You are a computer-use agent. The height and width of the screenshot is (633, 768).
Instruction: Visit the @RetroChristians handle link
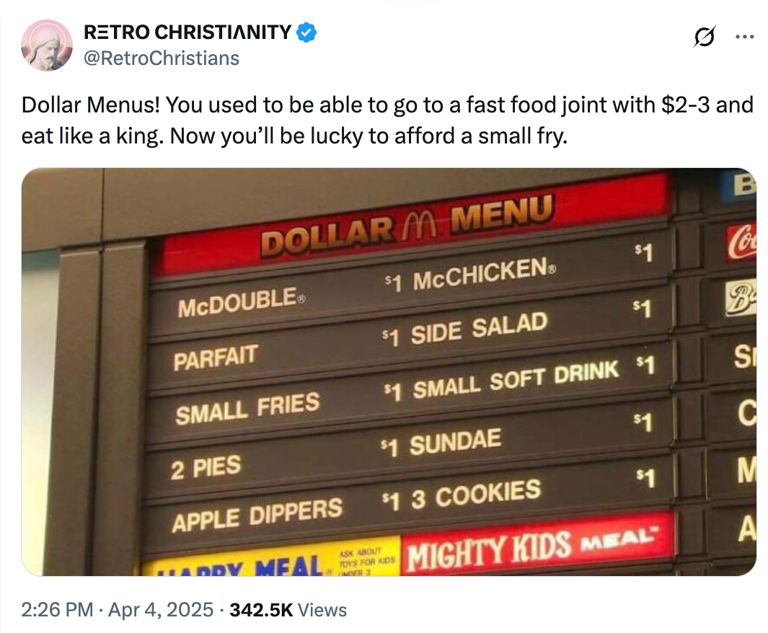pos(161,58)
